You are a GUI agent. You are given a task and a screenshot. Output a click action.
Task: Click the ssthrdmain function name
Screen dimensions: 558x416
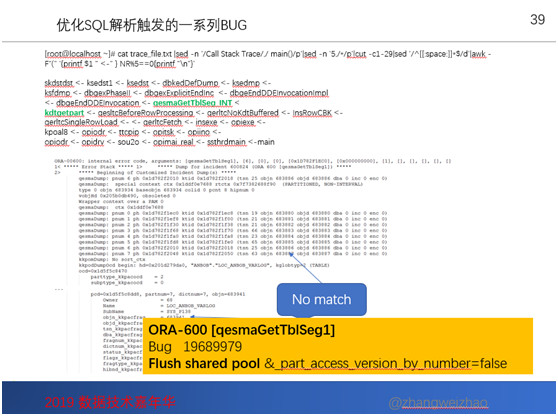coord(226,142)
